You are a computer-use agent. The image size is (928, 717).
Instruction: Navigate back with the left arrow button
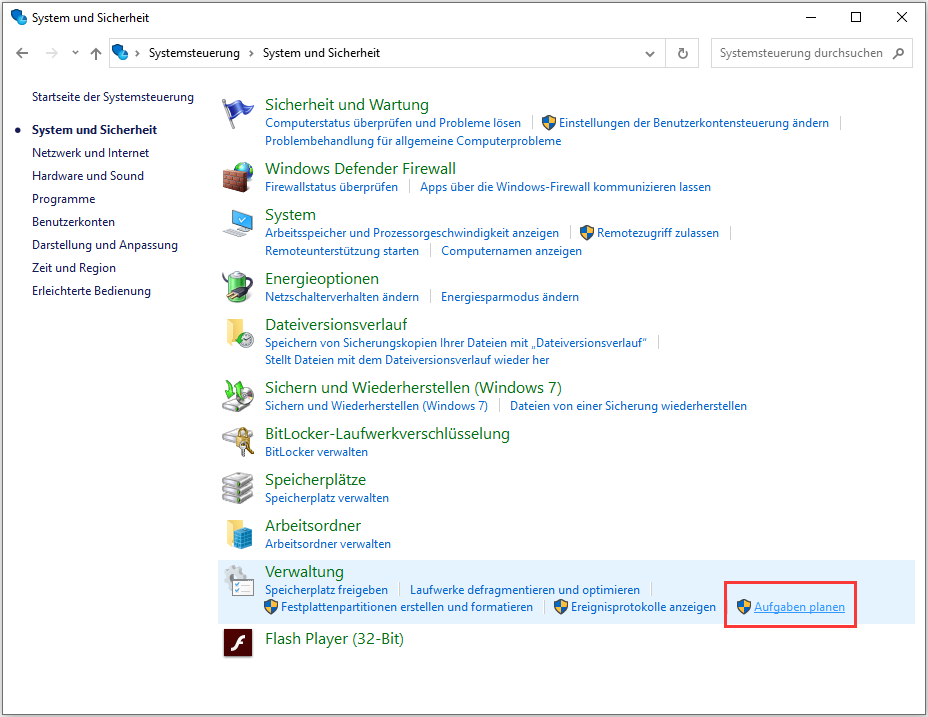pyautogui.click(x=23, y=53)
